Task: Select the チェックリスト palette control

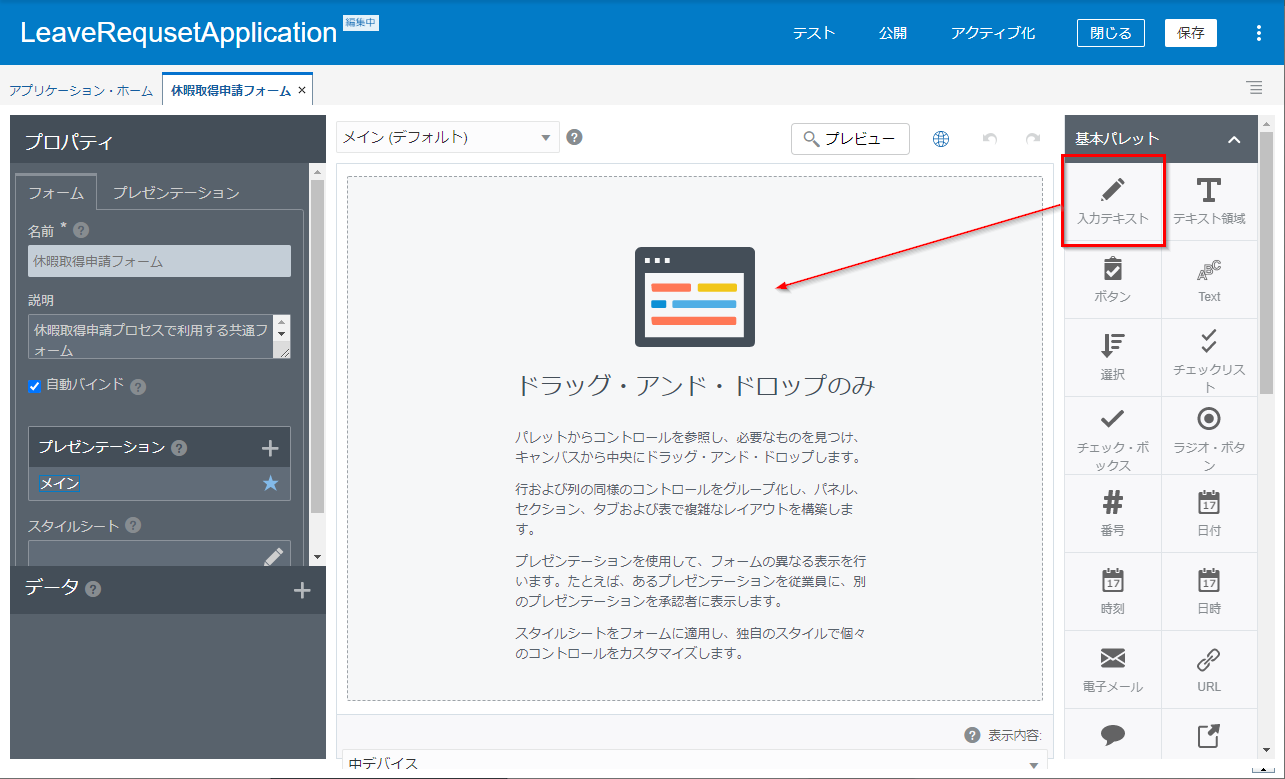Action: pos(1209,357)
